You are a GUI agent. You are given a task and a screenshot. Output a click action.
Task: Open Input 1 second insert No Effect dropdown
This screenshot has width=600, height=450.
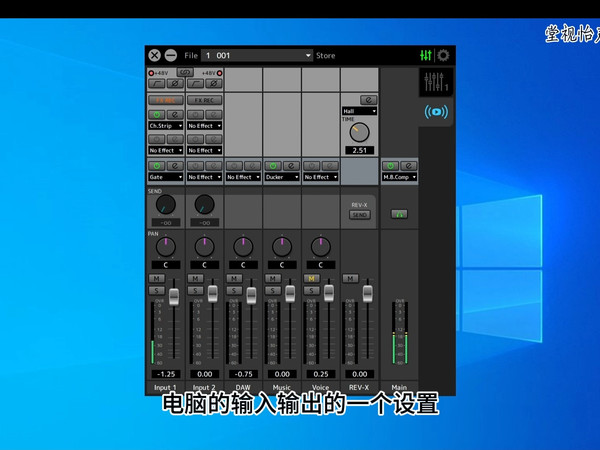pos(166,150)
